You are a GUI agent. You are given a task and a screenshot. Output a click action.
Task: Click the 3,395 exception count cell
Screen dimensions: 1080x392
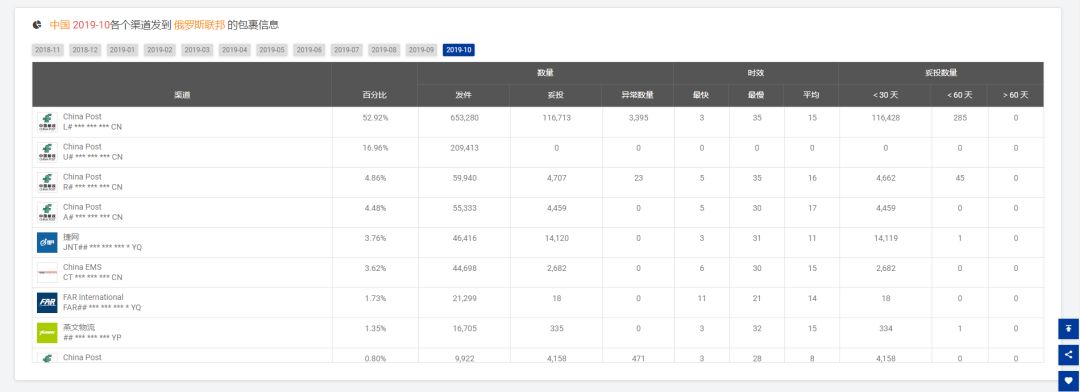tap(638, 118)
